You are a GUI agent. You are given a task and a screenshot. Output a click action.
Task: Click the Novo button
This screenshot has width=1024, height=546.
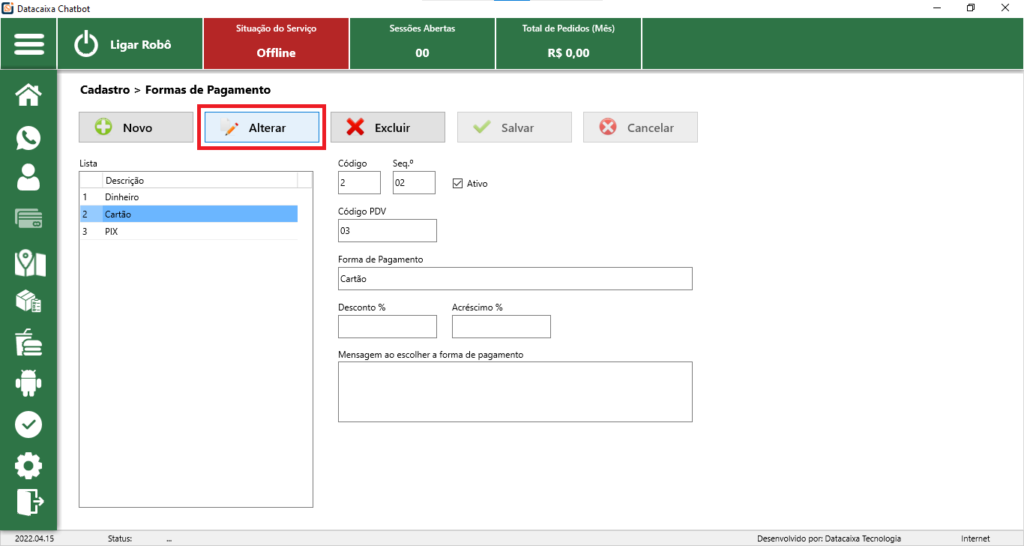pyautogui.click(x=136, y=128)
